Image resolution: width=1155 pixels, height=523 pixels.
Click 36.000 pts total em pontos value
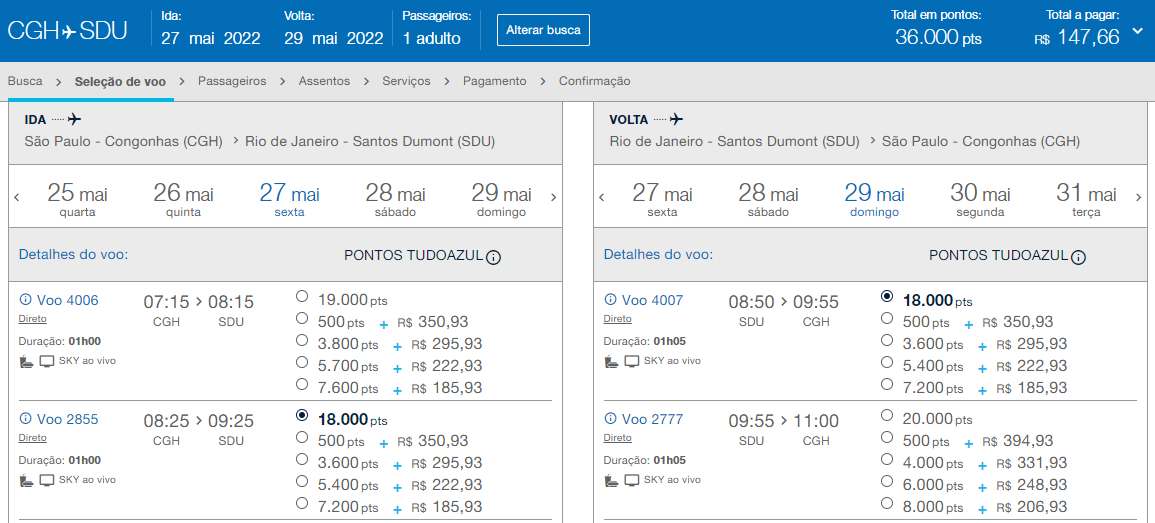pyautogui.click(x=938, y=38)
